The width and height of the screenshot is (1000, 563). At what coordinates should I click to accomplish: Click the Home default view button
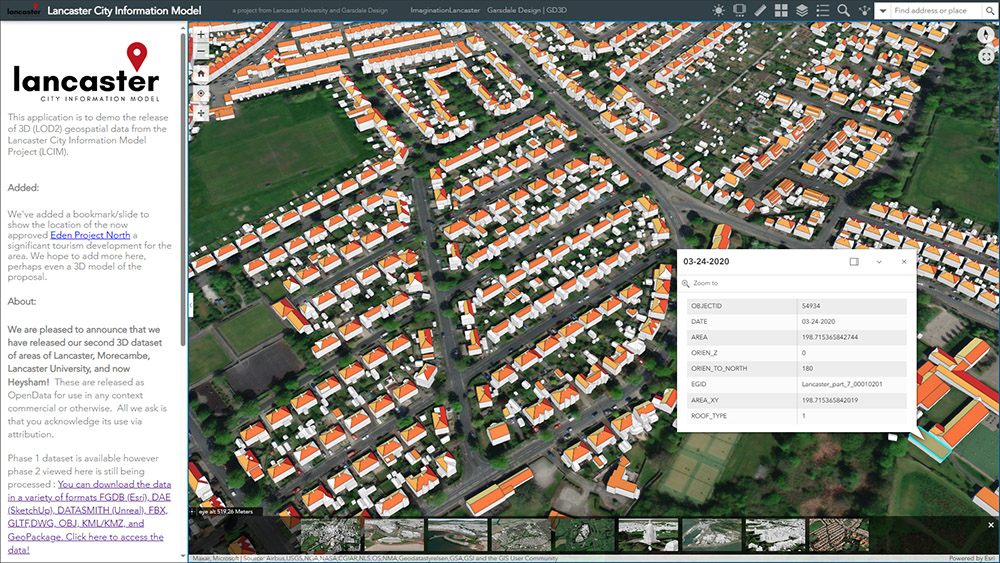tap(201, 73)
